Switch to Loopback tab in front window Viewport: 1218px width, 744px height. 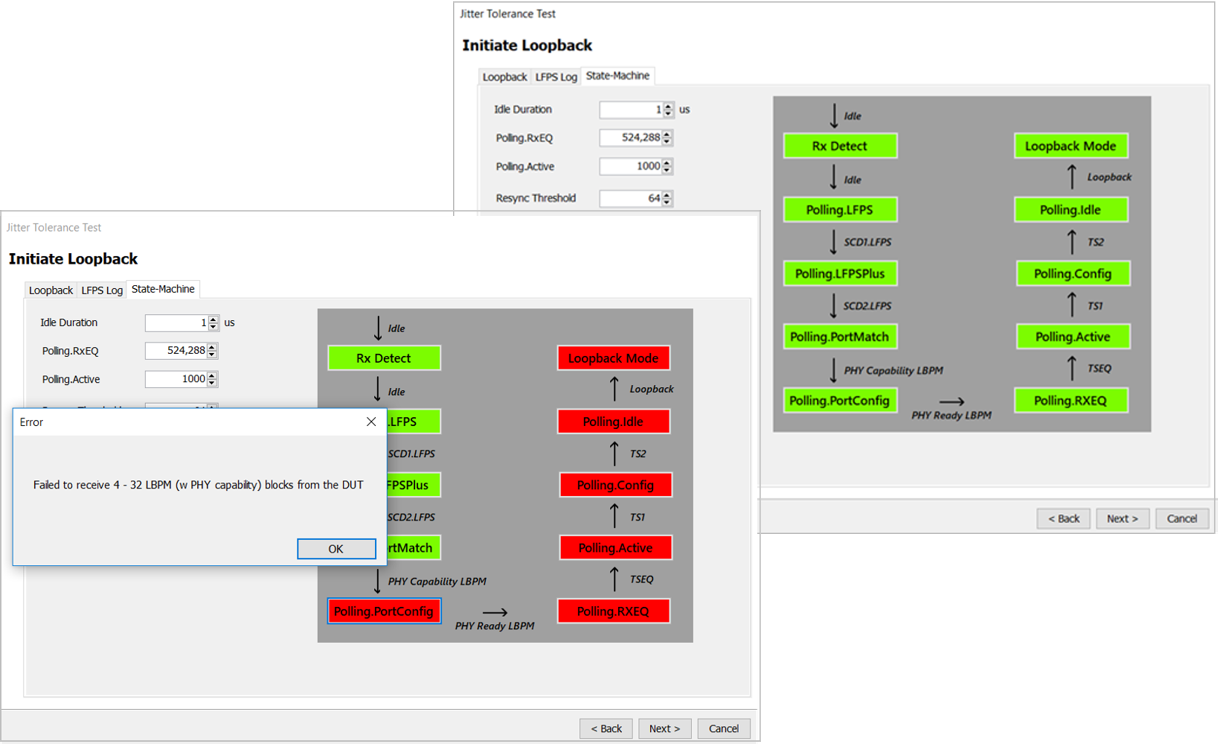point(50,290)
